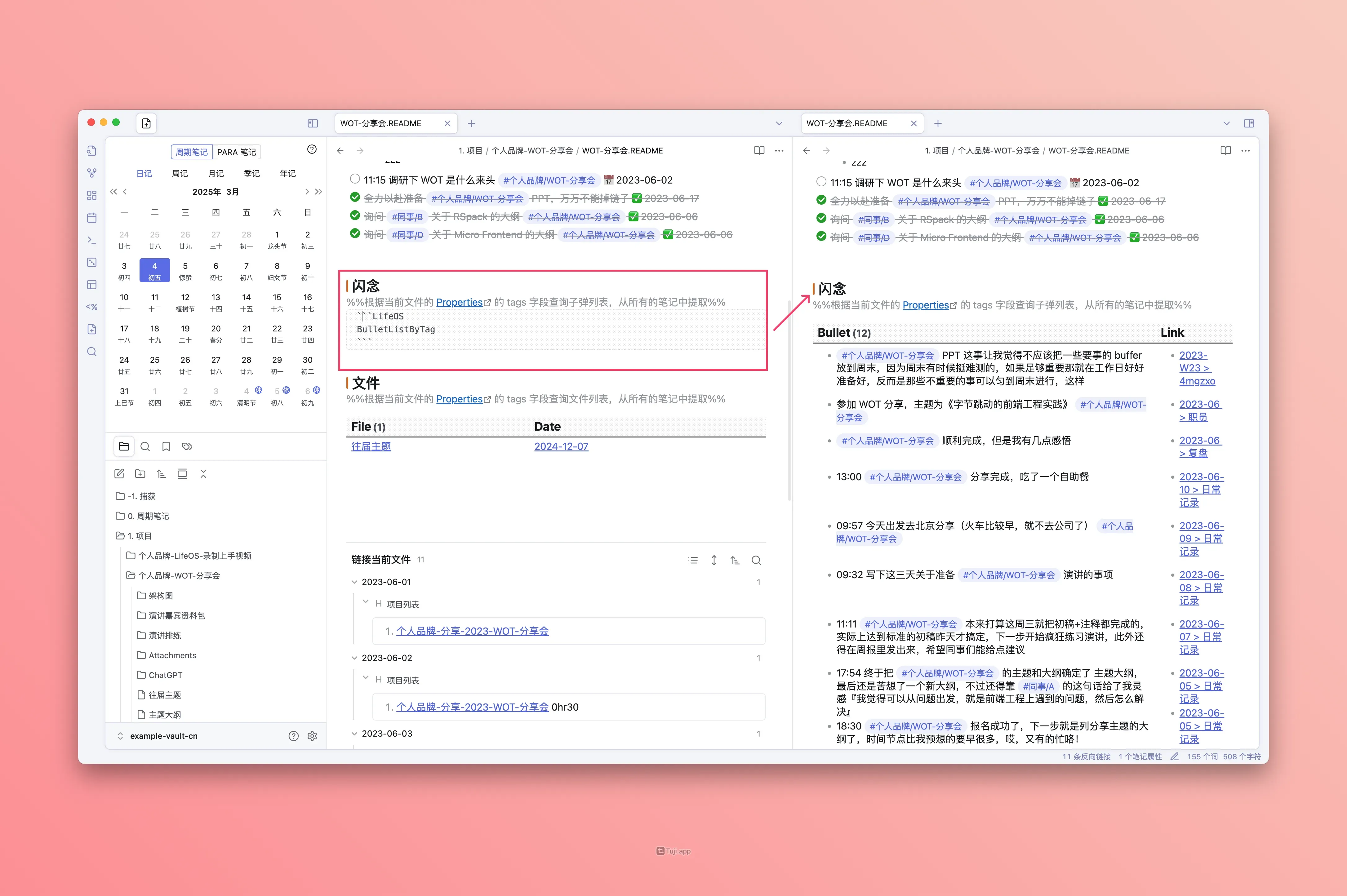Select the 周记 periodic tab
1347x896 pixels.
point(180,174)
